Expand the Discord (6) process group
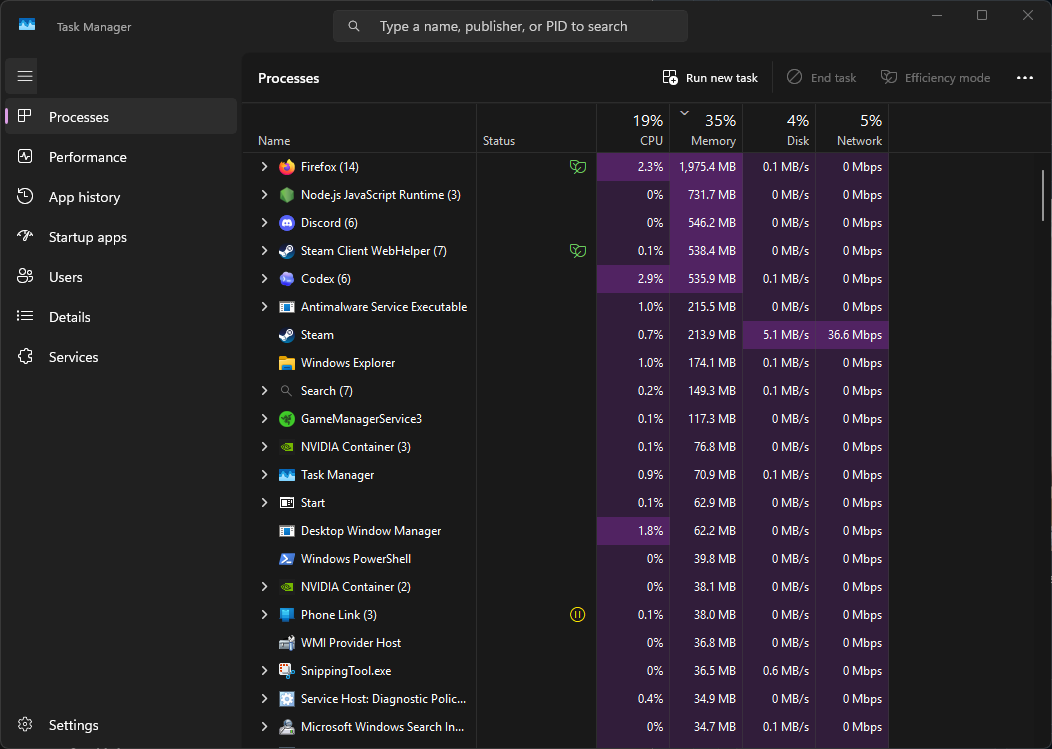 tap(264, 223)
